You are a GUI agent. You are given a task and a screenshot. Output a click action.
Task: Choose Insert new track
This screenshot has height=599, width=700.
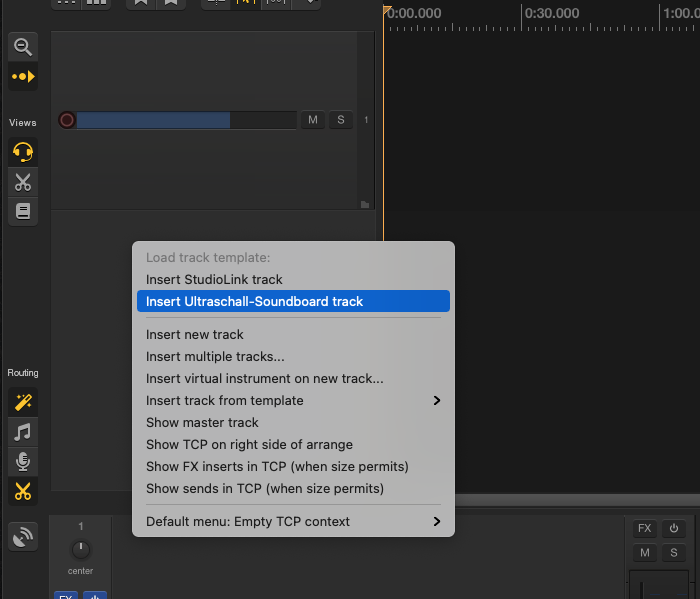point(293,335)
